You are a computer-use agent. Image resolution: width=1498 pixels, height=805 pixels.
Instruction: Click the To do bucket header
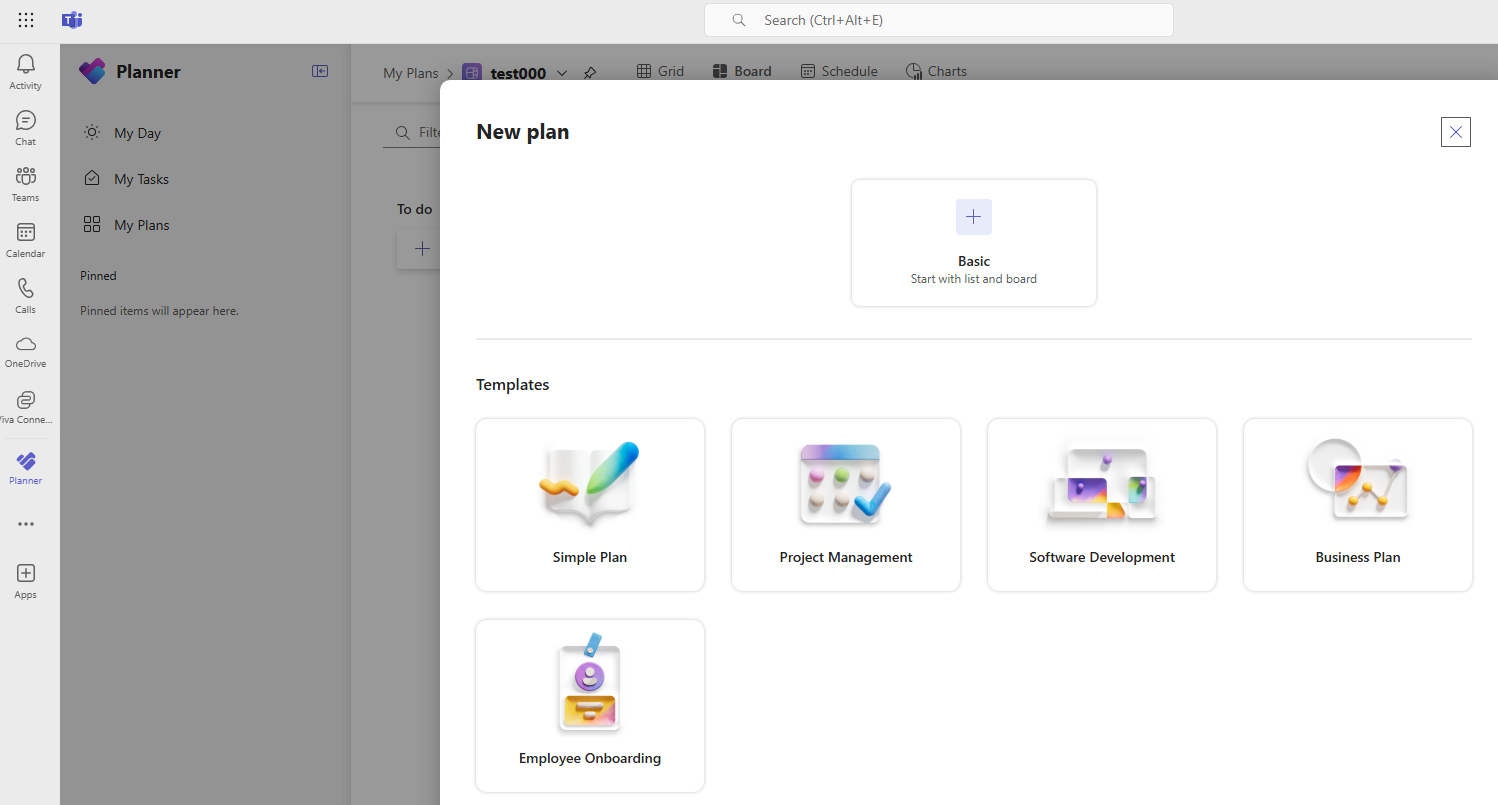[x=414, y=209]
